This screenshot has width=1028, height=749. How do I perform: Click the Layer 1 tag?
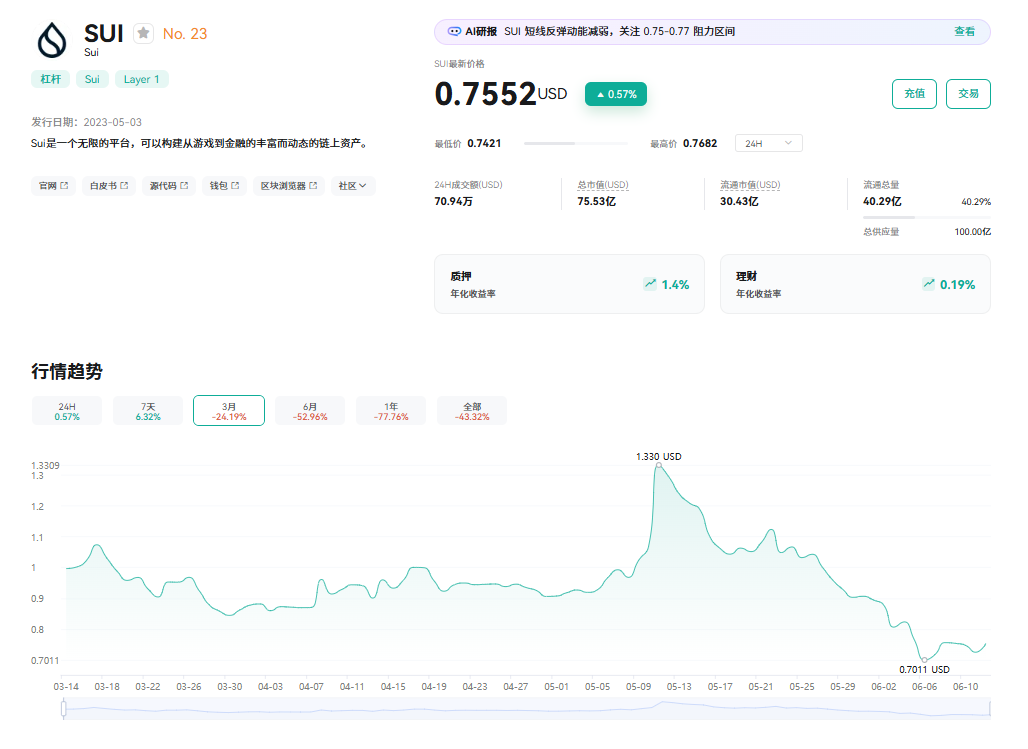(142, 79)
